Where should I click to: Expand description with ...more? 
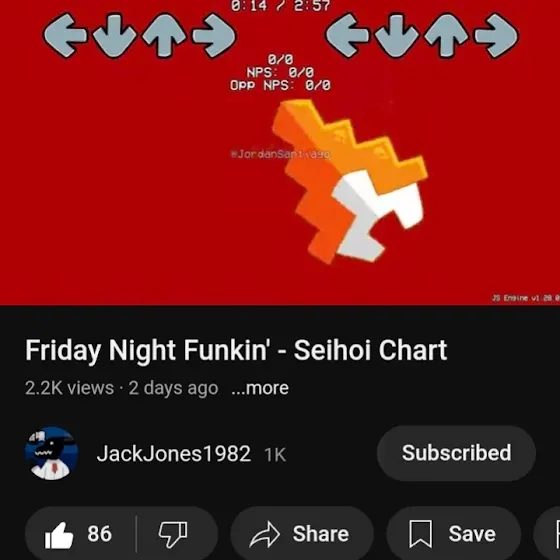(x=260, y=388)
